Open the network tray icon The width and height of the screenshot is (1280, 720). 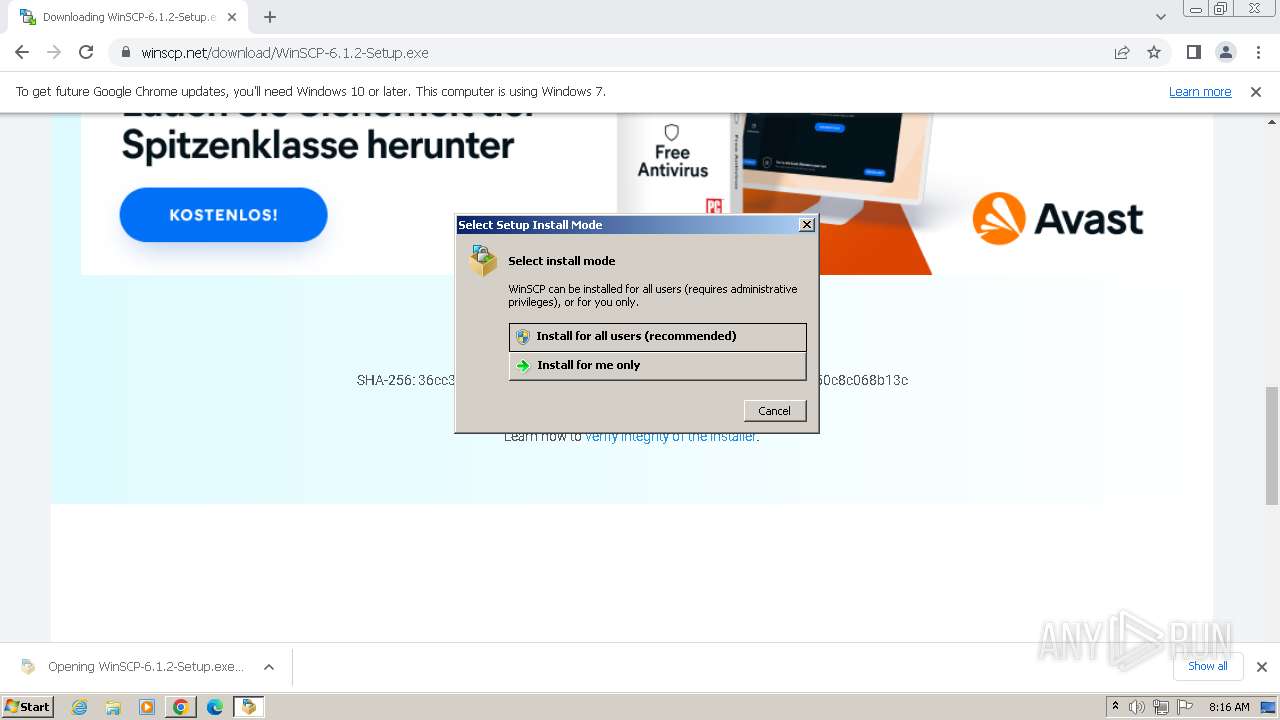coord(1161,707)
